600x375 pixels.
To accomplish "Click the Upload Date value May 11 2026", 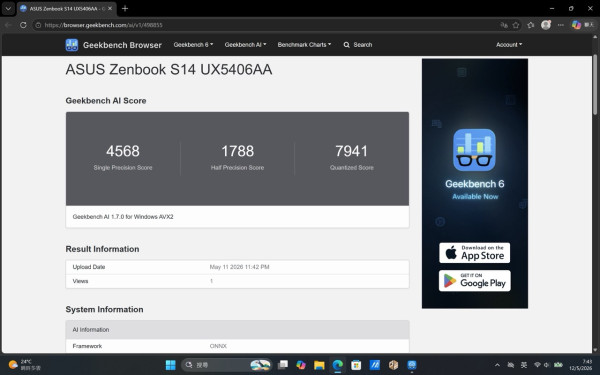I will point(240,267).
